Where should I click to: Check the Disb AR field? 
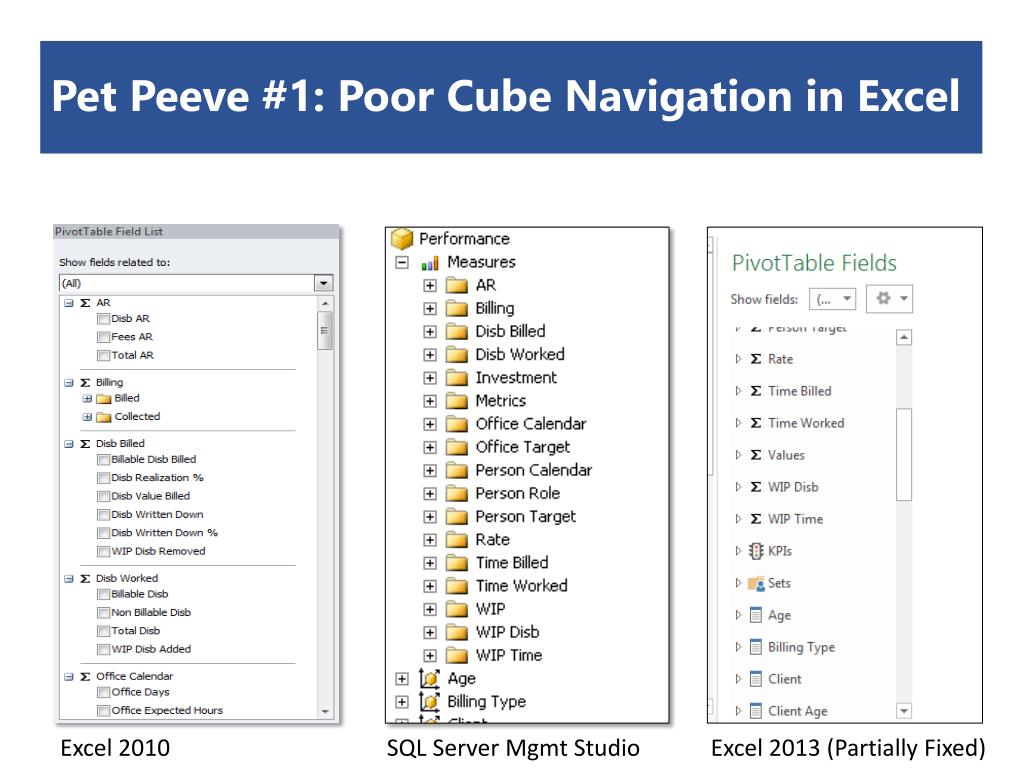(103, 319)
